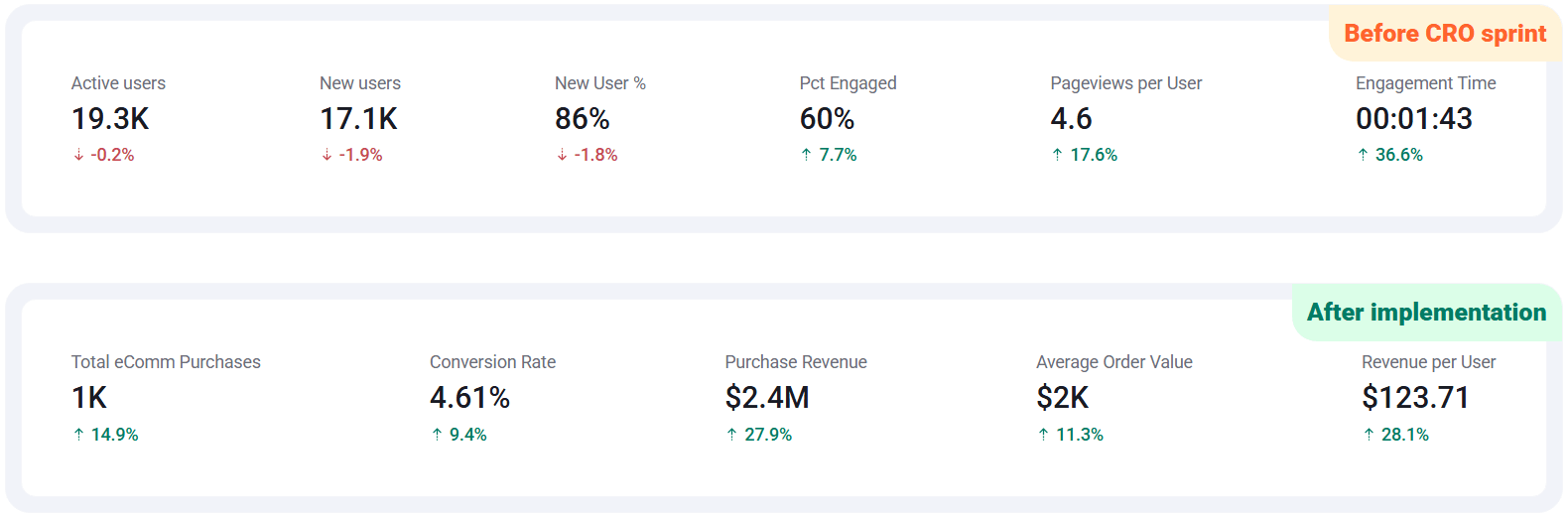Viewport: 1568px width, 517px height.
Task: Select the Purchase Revenue label
Action: point(796,362)
